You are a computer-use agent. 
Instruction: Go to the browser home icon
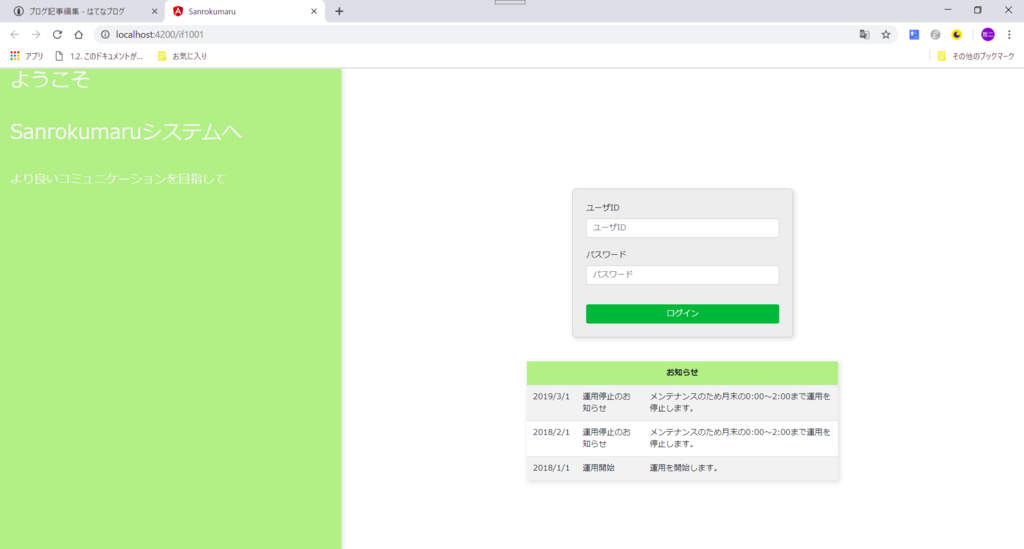[78, 35]
